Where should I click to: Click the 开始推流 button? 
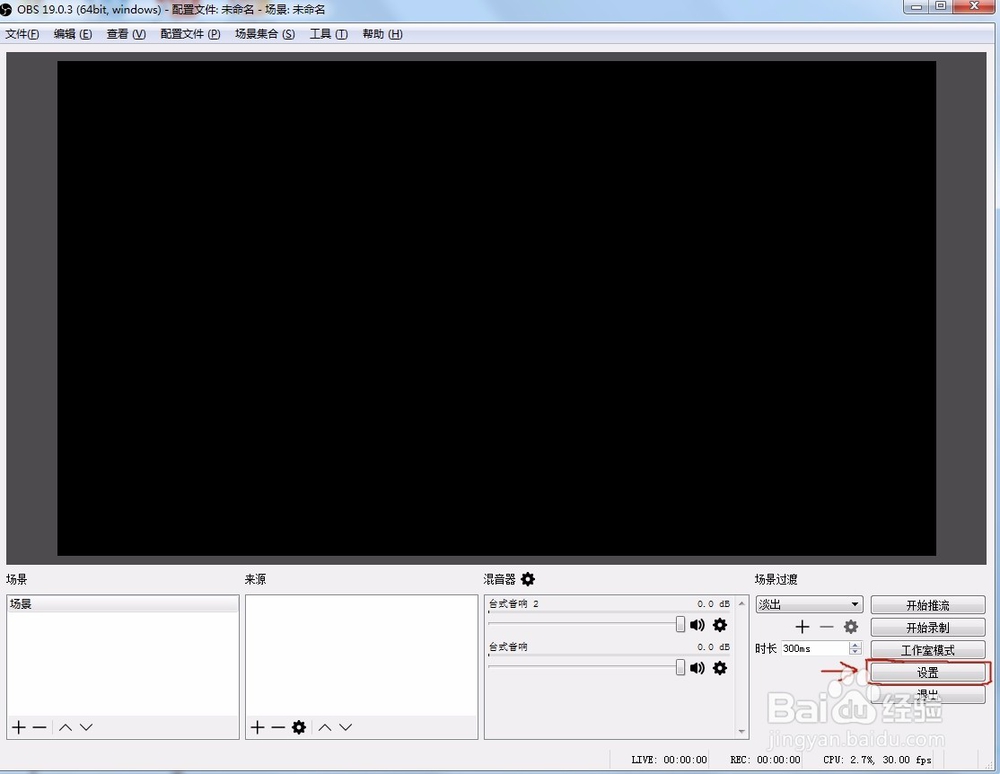pos(928,604)
